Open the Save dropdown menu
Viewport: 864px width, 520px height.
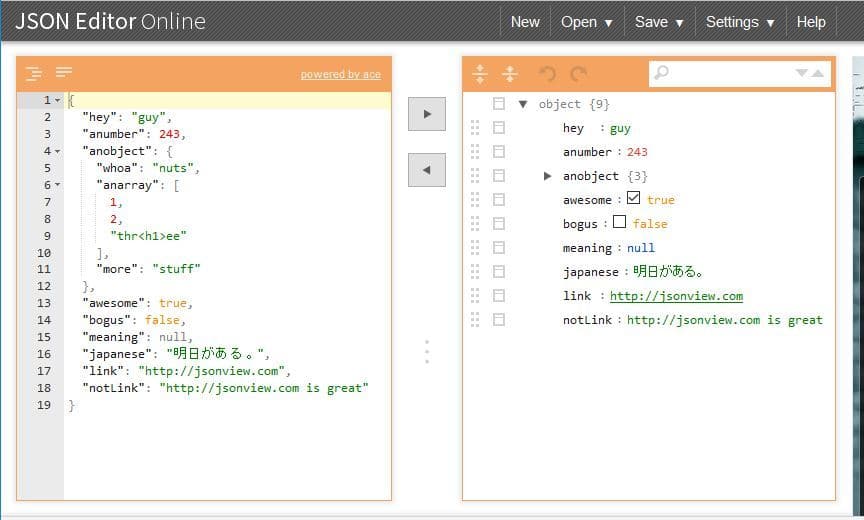tap(659, 22)
